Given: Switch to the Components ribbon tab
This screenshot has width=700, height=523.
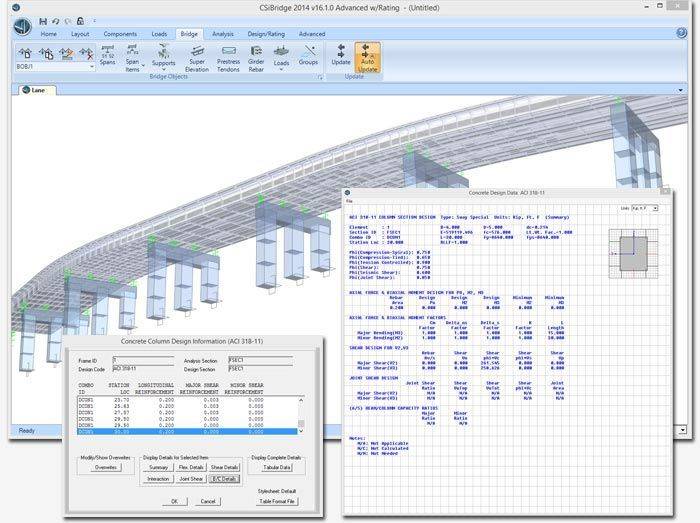Looking at the screenshot, I should coord(120,34).
